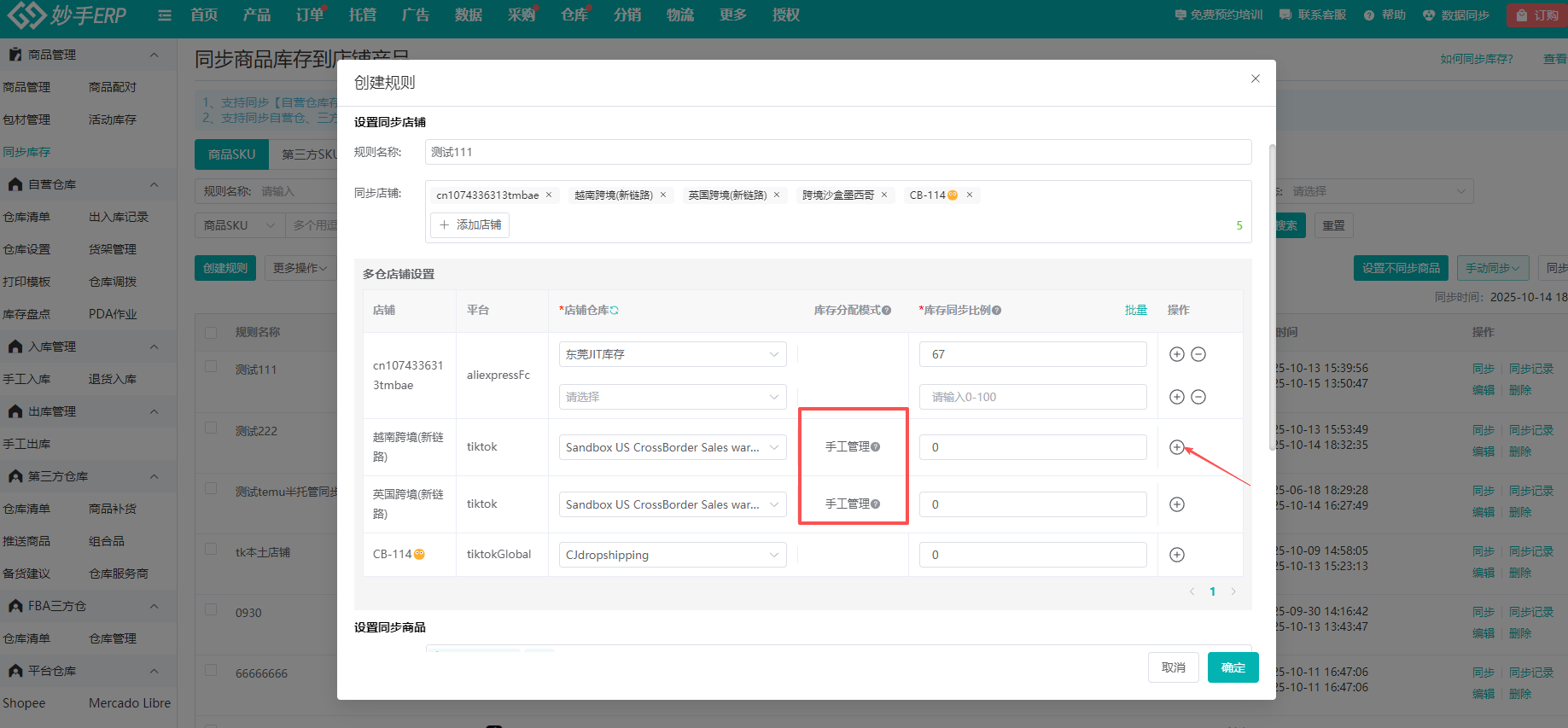Remove 越南跨境(新链路) store tag

pyautogui.click(x=663, y=195)
